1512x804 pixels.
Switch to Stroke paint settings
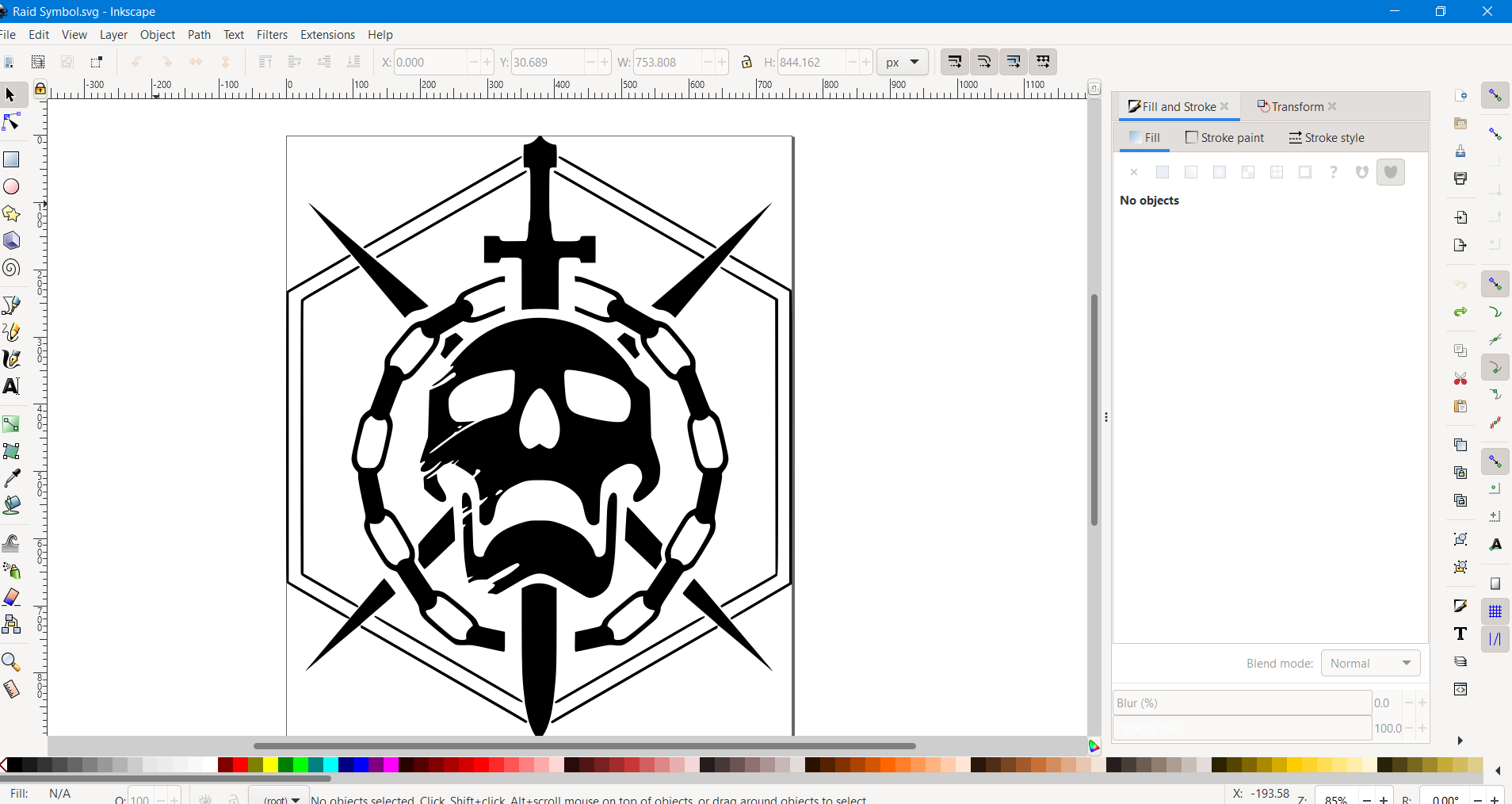[x=1223, y=137]
